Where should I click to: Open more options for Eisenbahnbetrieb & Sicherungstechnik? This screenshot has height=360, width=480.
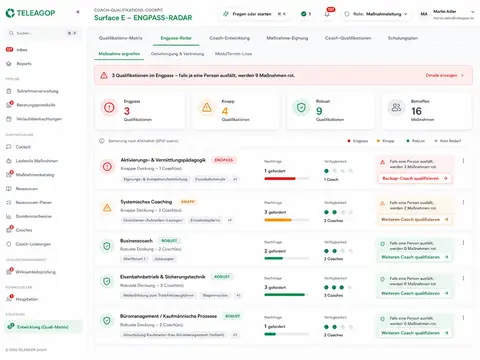[463, 278]
